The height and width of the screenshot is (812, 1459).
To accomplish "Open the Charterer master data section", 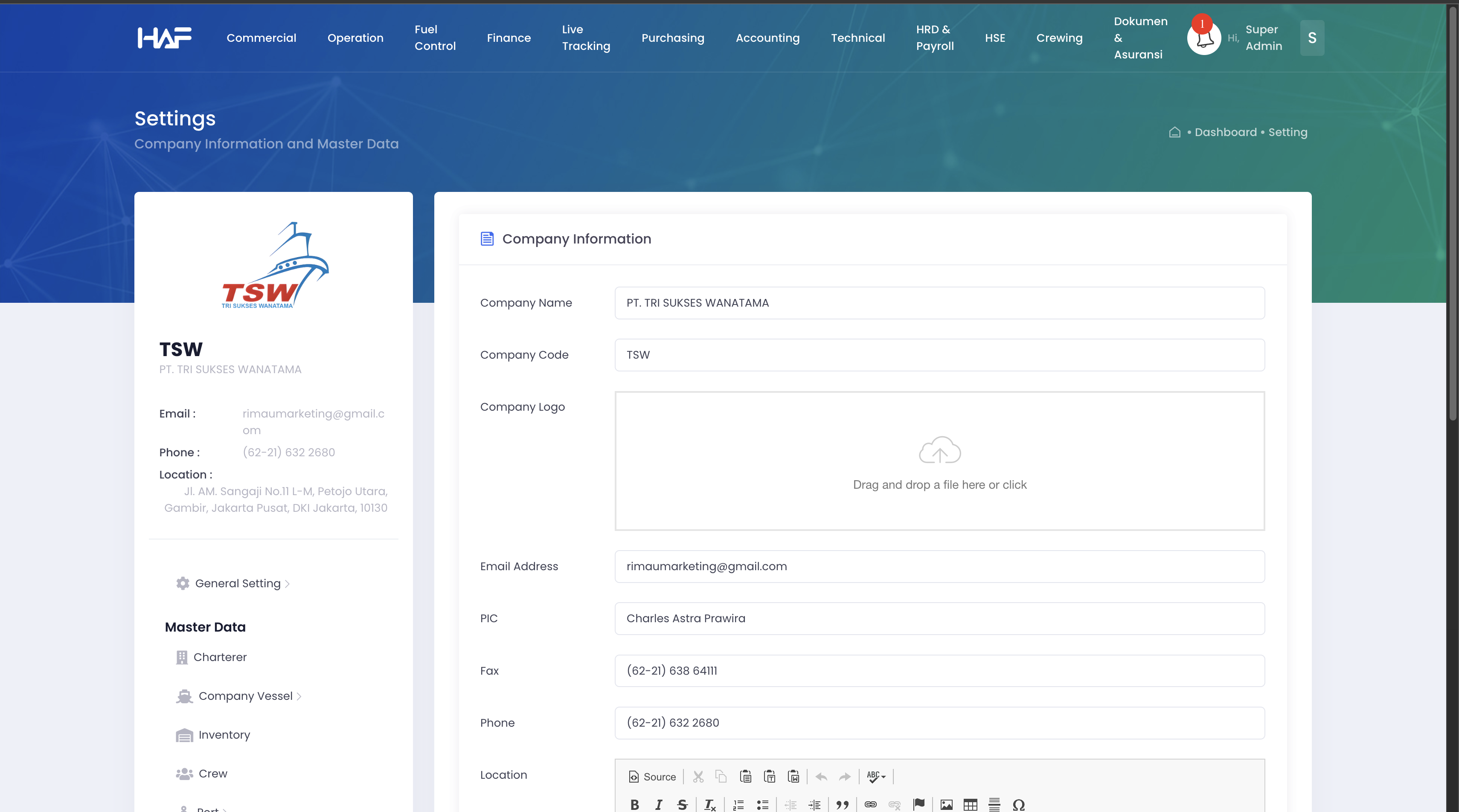I will pyautogui.click(x=220, y=657).
